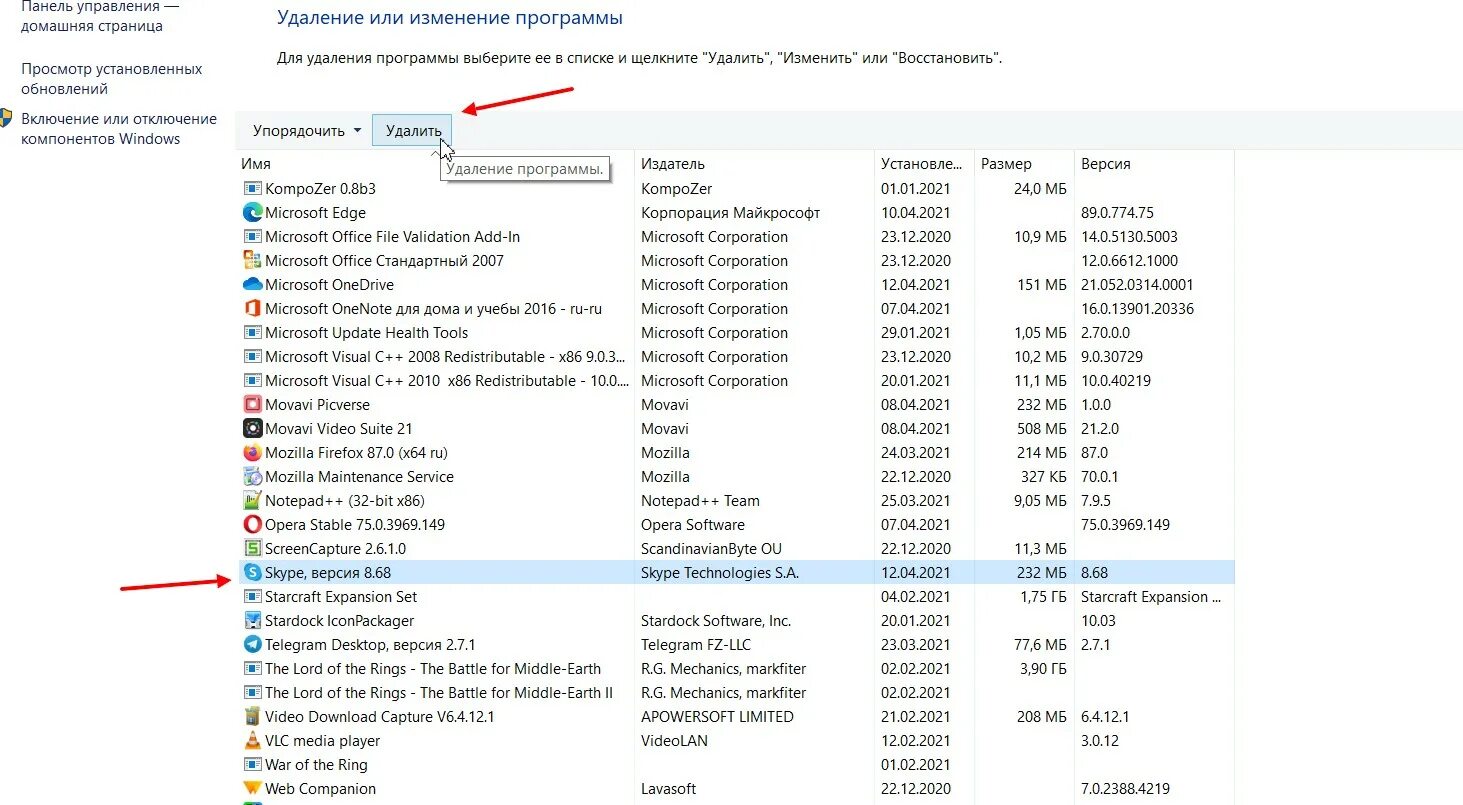Click install date 01.02.2021 of War of the Ring
Viewport: 1463px width, 805px height.
click(x=916, y=765)
